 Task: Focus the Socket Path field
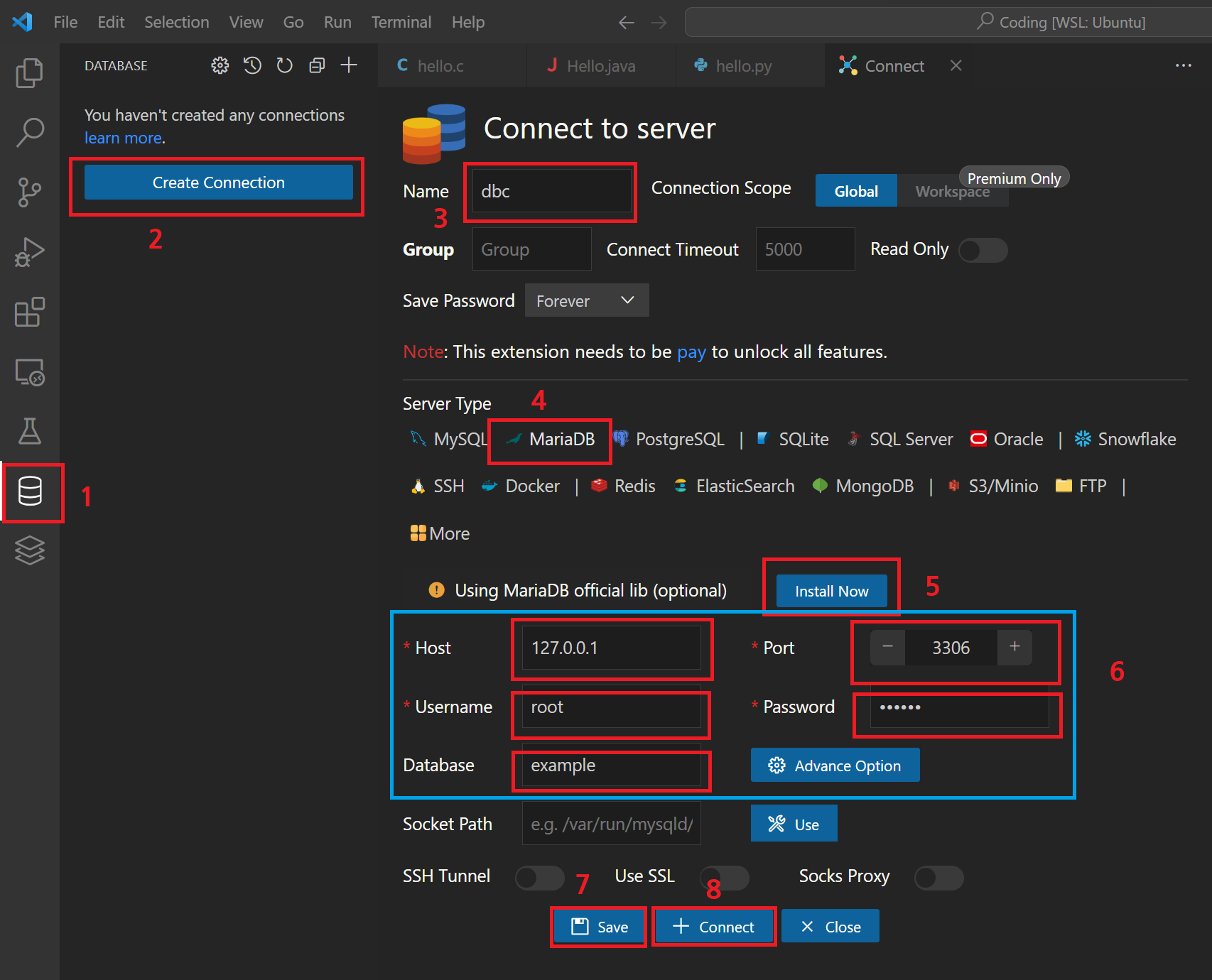pos(611,824)
